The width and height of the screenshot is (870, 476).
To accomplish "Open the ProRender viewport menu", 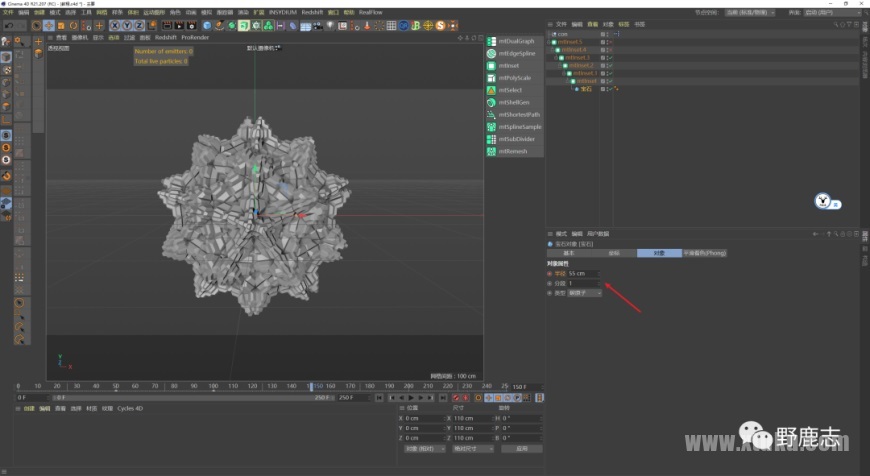I will (x=195, y=37).
